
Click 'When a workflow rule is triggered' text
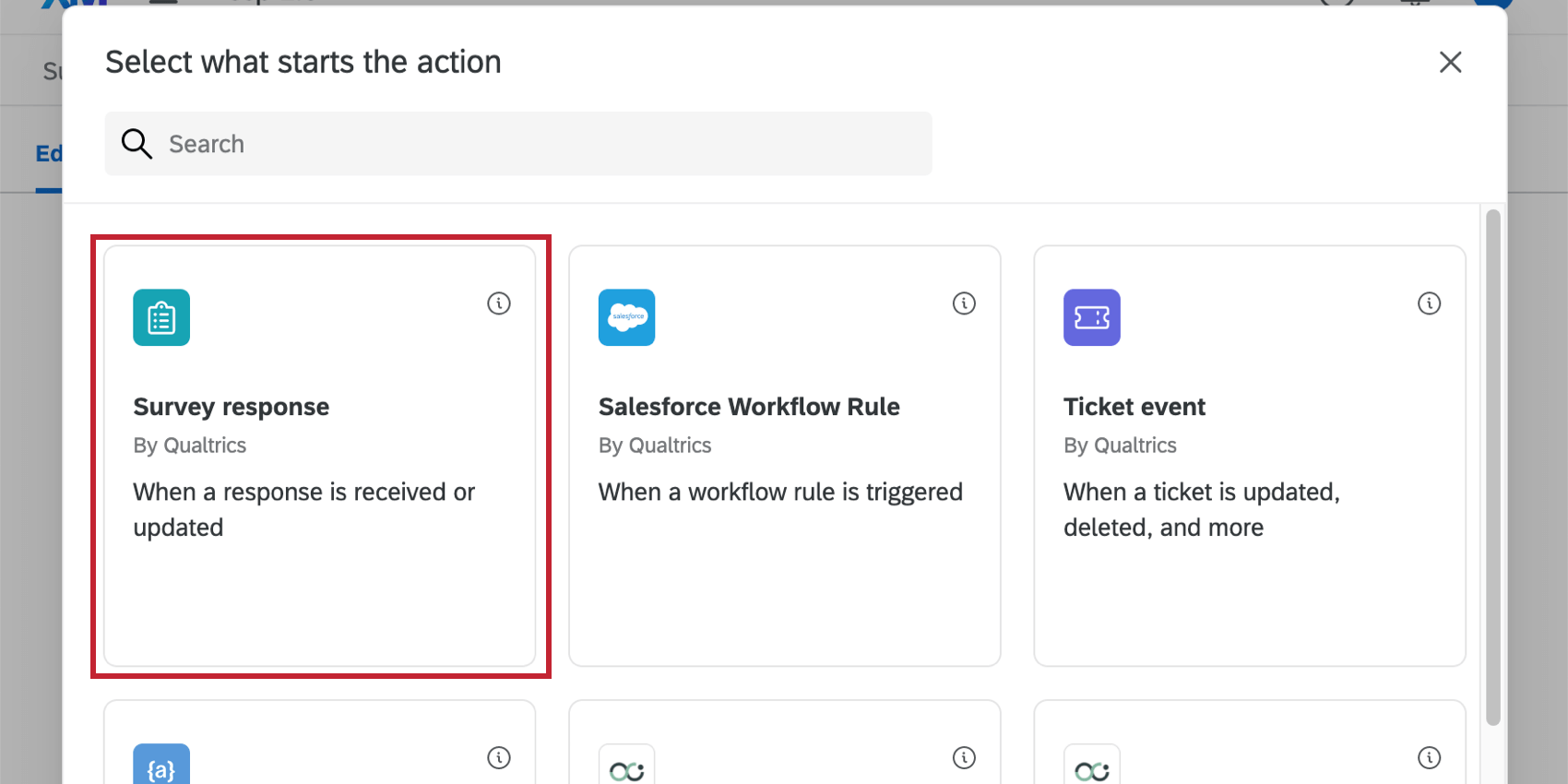point(780,493)
